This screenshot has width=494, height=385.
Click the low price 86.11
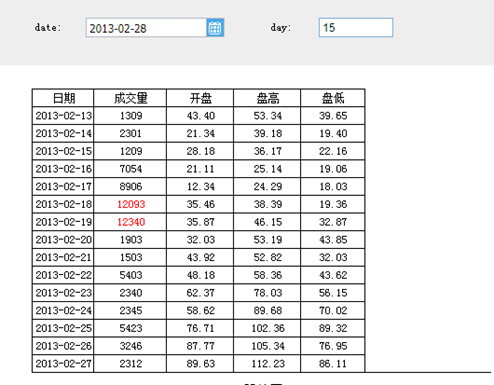tap(333, 363)
